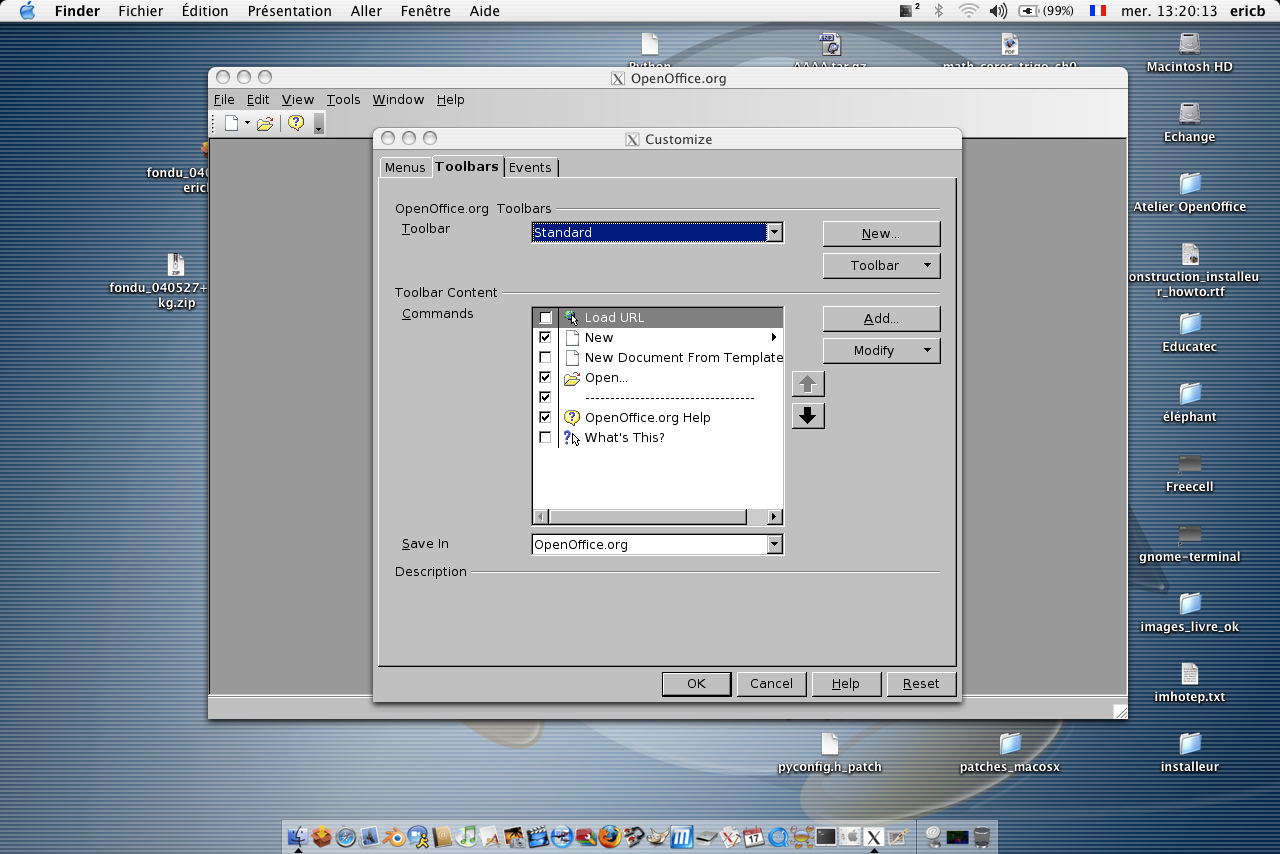Open the Modify dropdown button

(881, 351)
